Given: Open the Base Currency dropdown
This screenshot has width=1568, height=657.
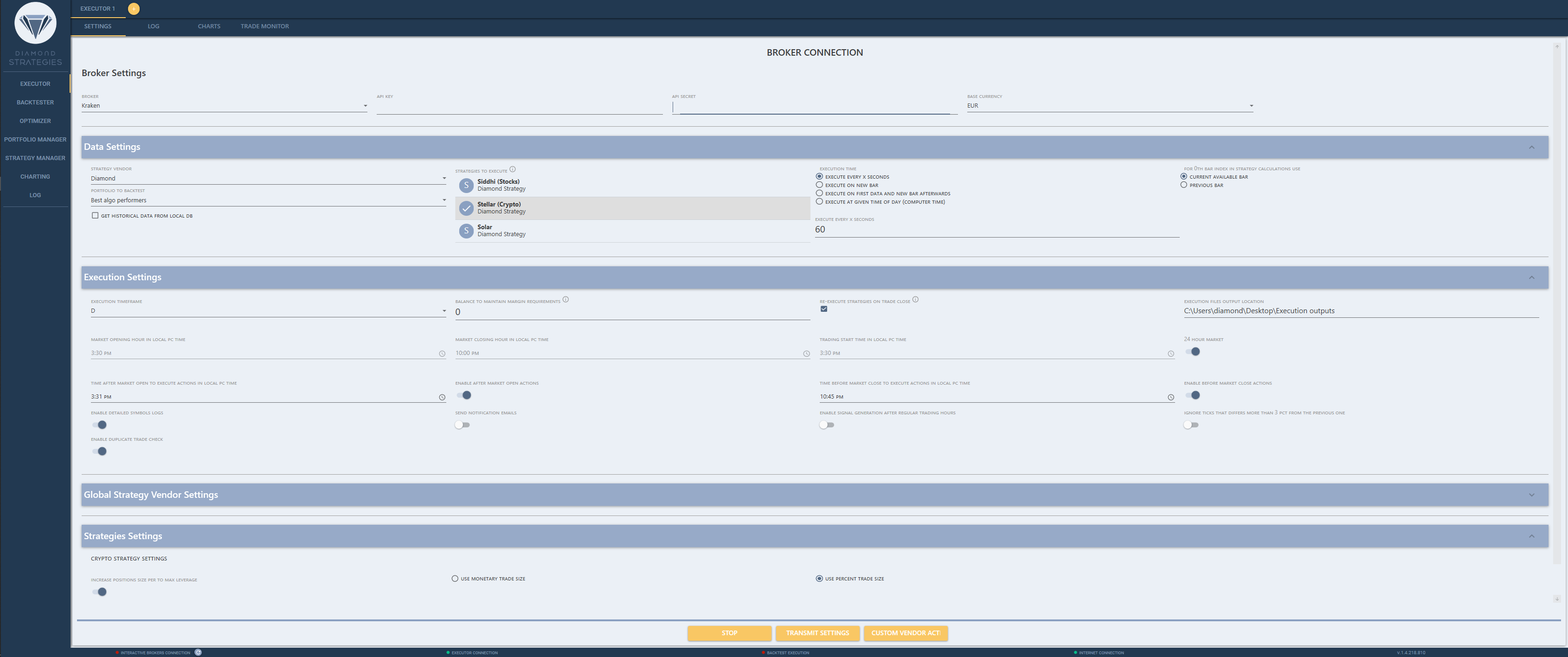Looking at the screenshot, I should click(x=1110, y=106).
